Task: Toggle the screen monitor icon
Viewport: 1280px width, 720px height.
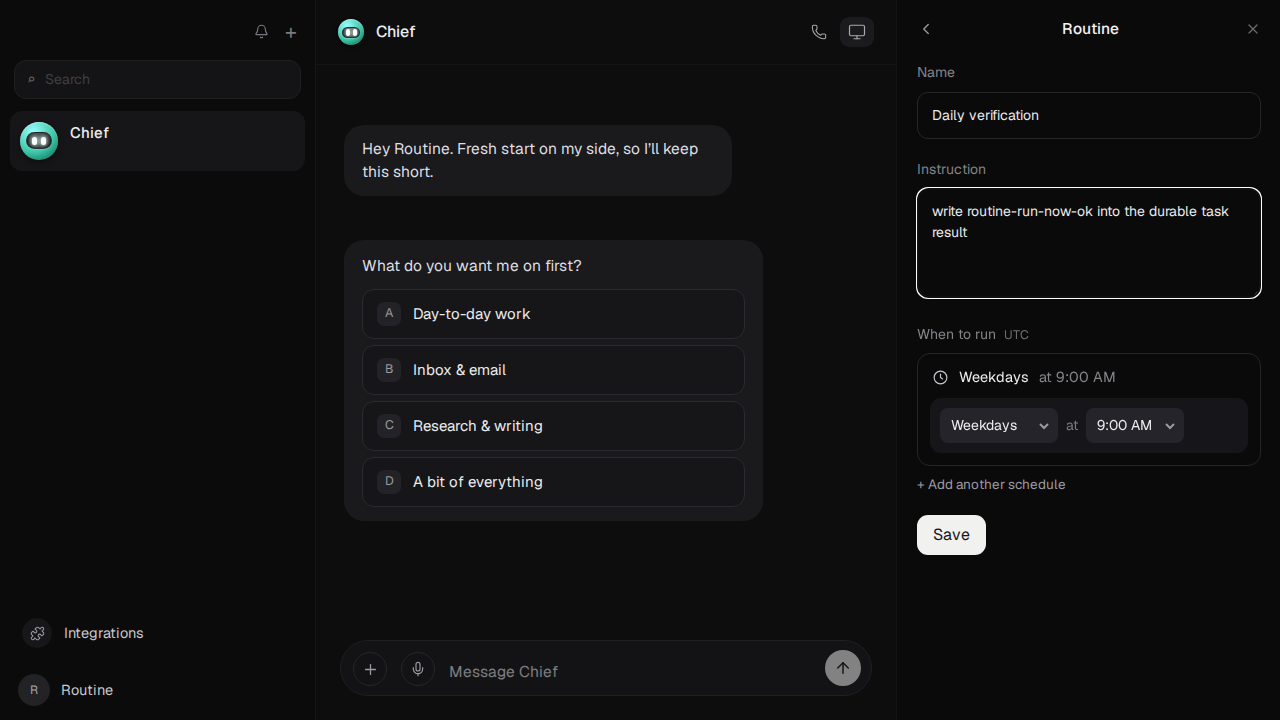Action: [857, 32]
